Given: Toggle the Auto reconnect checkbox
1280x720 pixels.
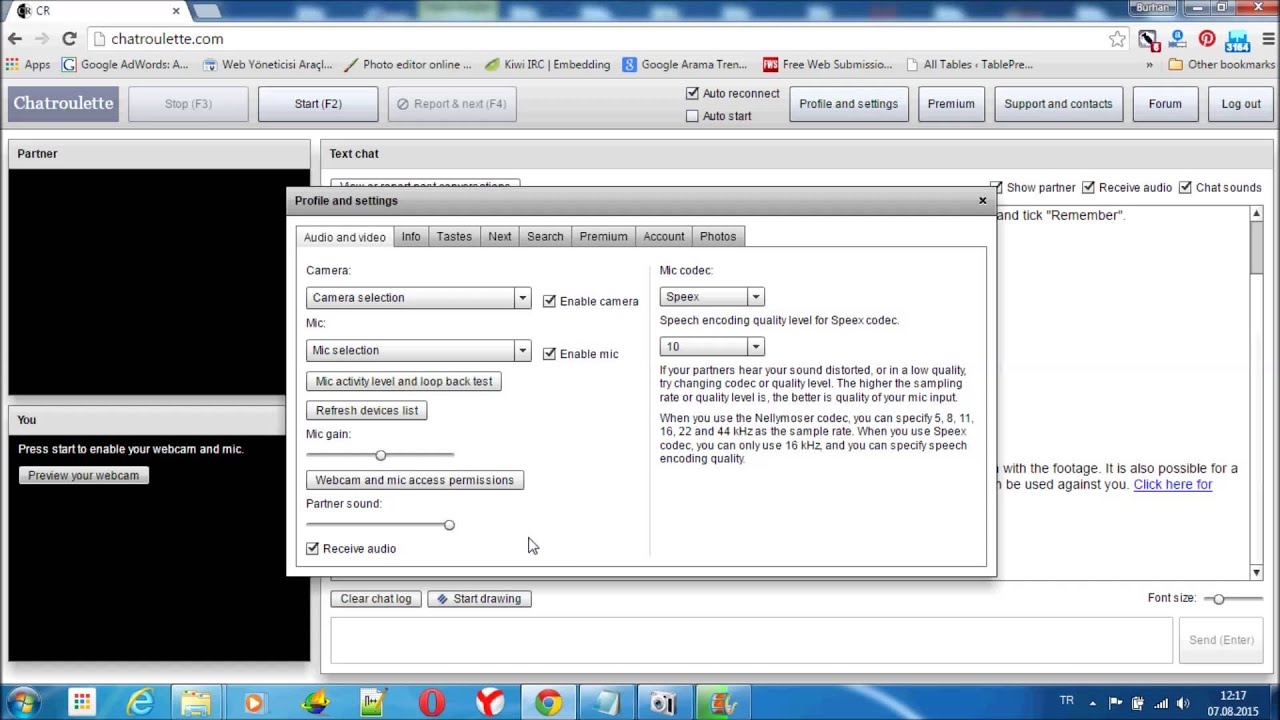Looking at the screenshot, I should pyautogui.click(x=692, y=93).
